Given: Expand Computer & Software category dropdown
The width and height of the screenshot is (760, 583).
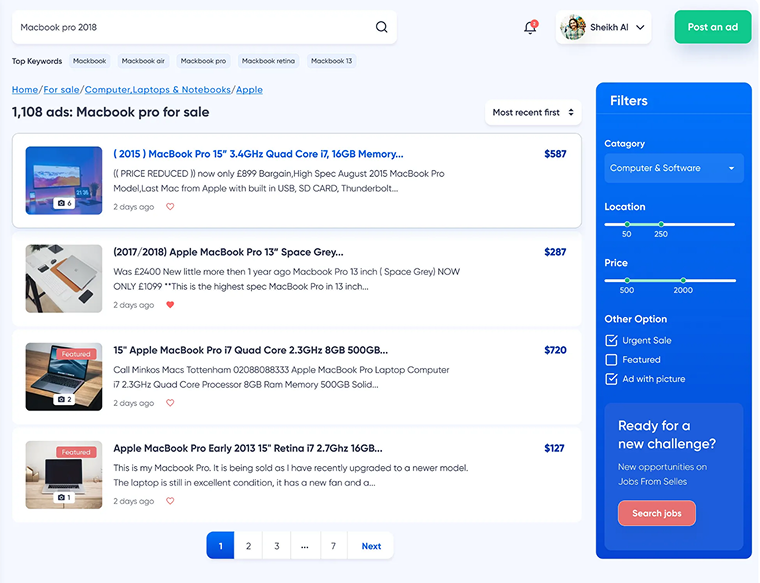Looking at the screenshot, I should pos(674,168).
